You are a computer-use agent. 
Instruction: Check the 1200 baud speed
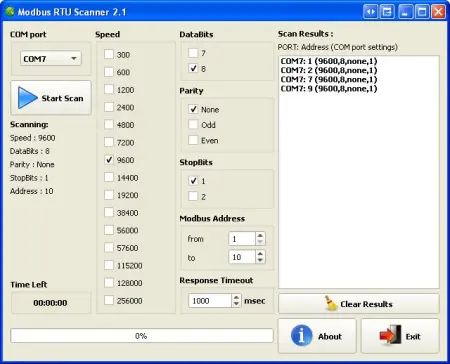[x=109, y=89]
